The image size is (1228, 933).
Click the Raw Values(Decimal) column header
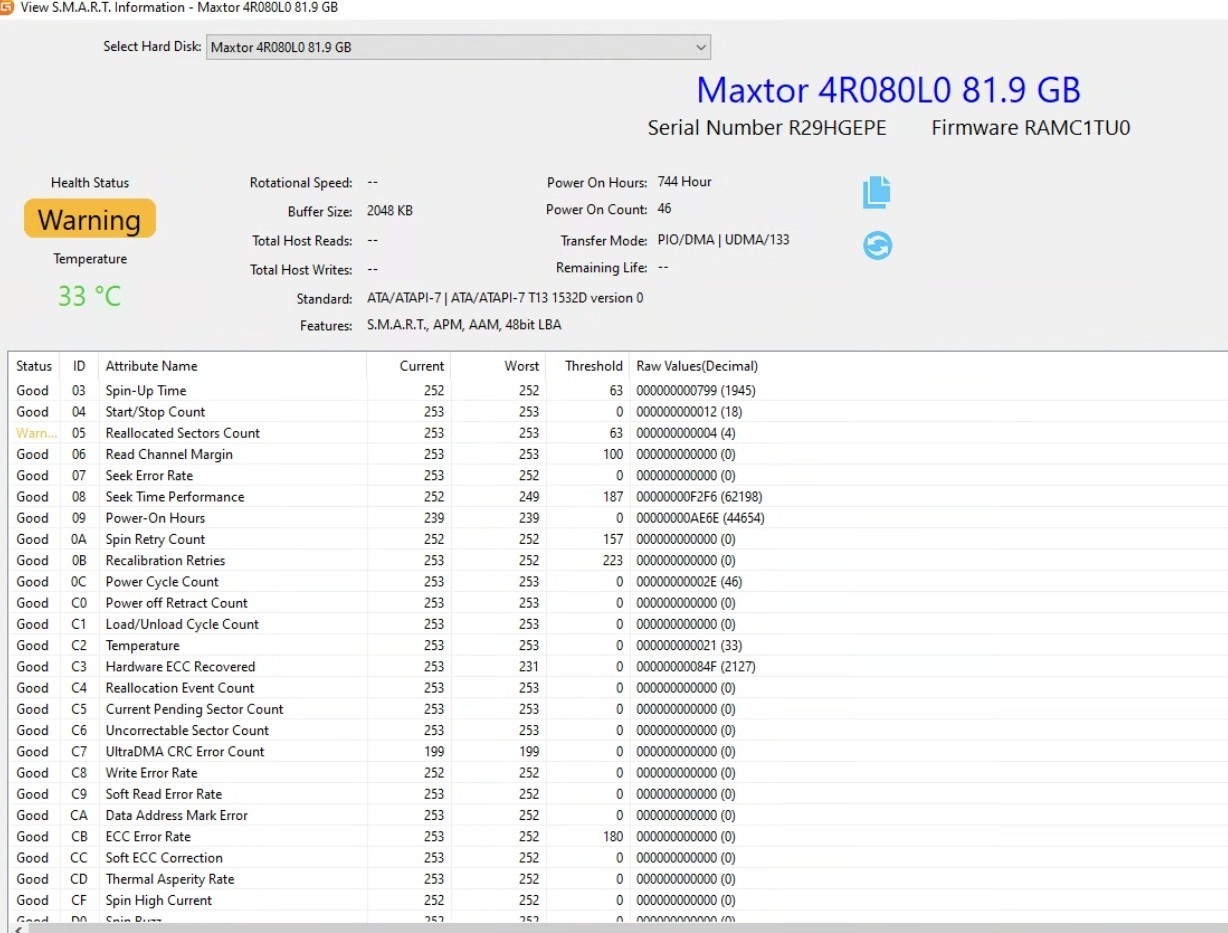[x=697, y=366]
